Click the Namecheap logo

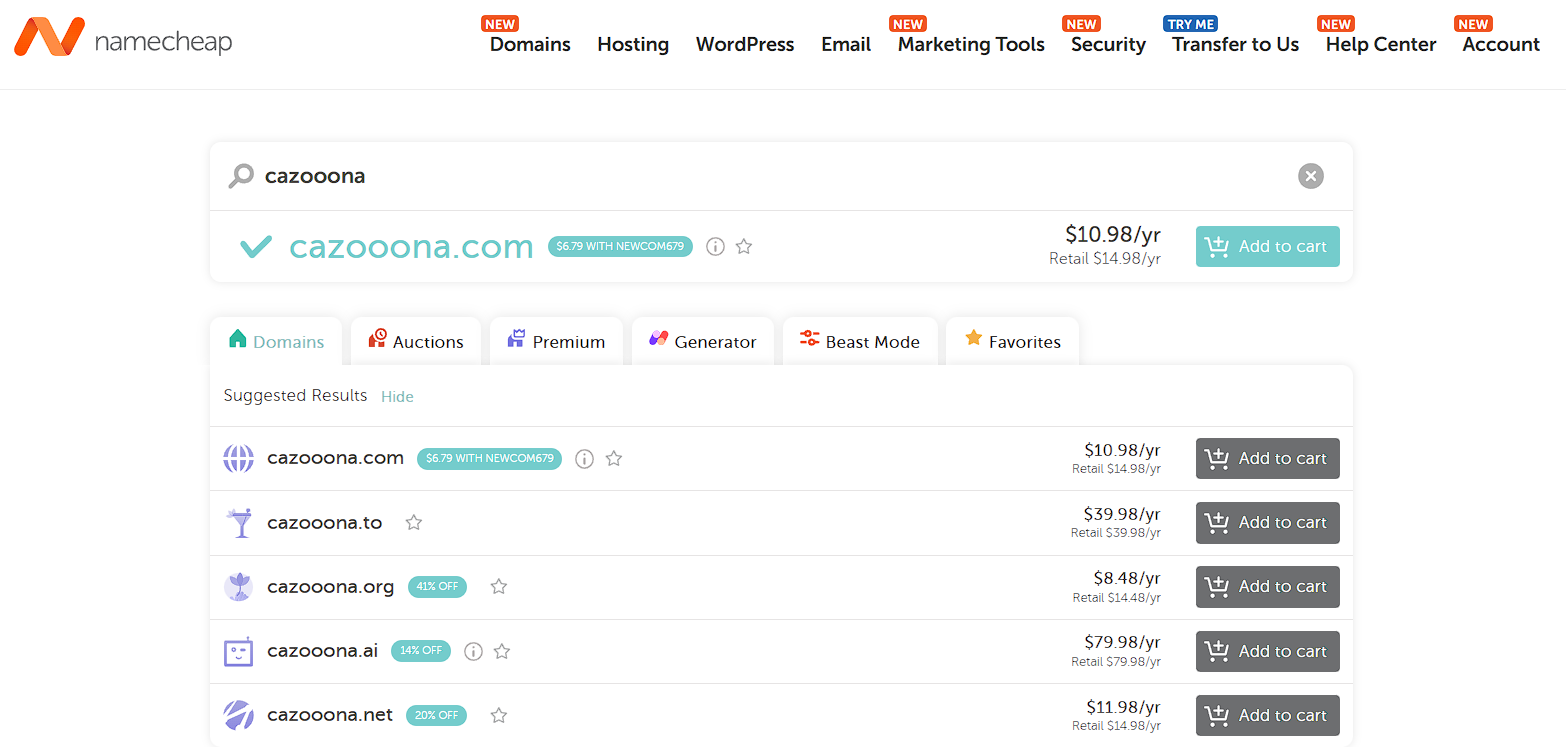[123, 38]
